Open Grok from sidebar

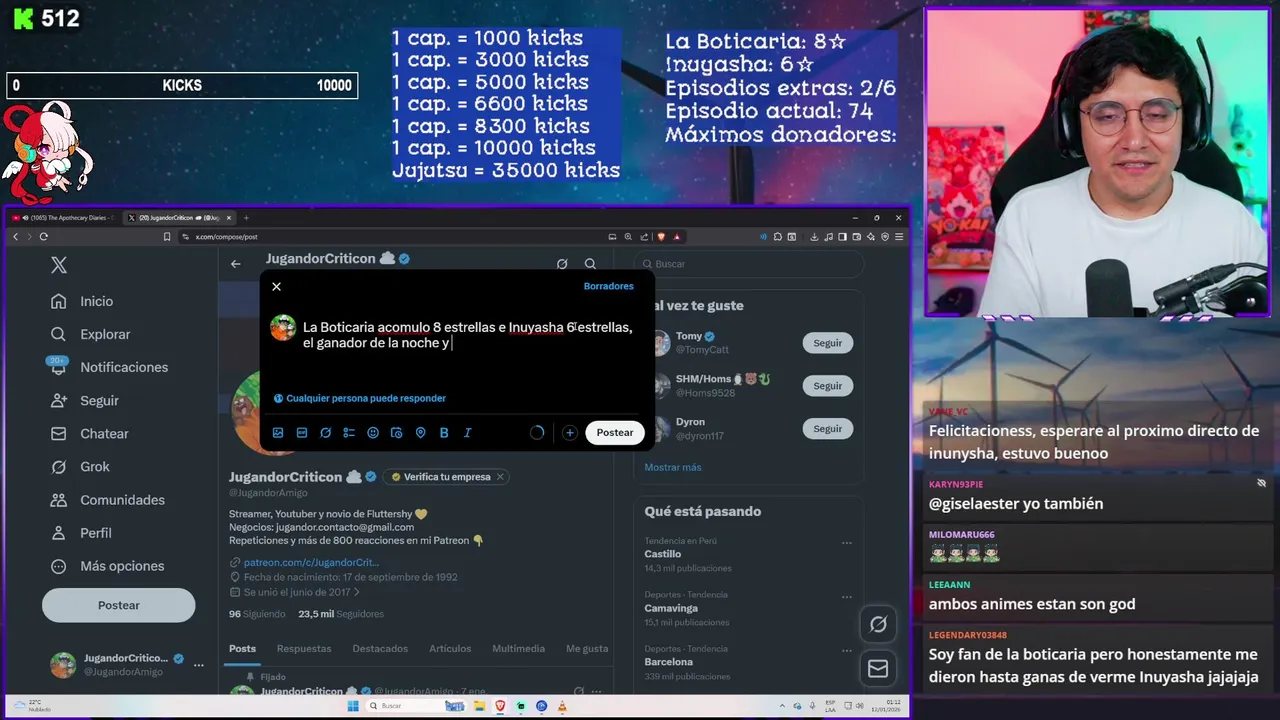(x=82, y=467)
